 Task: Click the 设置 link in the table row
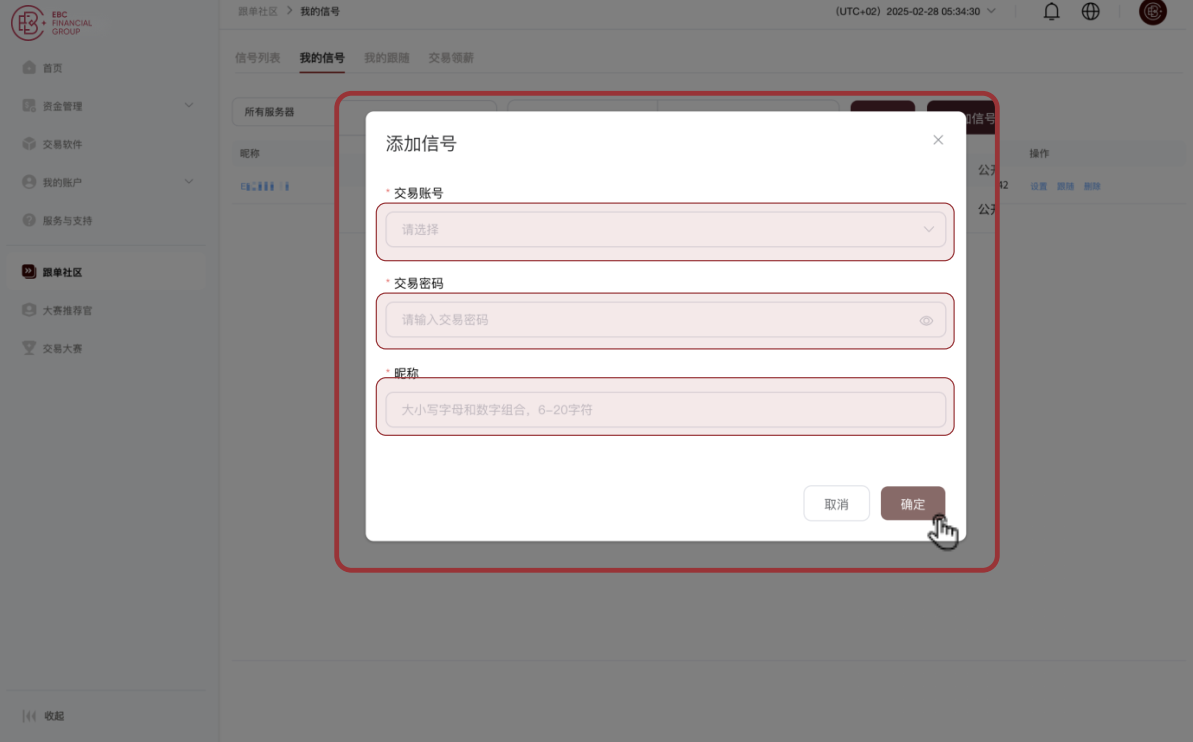[x=1039, y=186]
